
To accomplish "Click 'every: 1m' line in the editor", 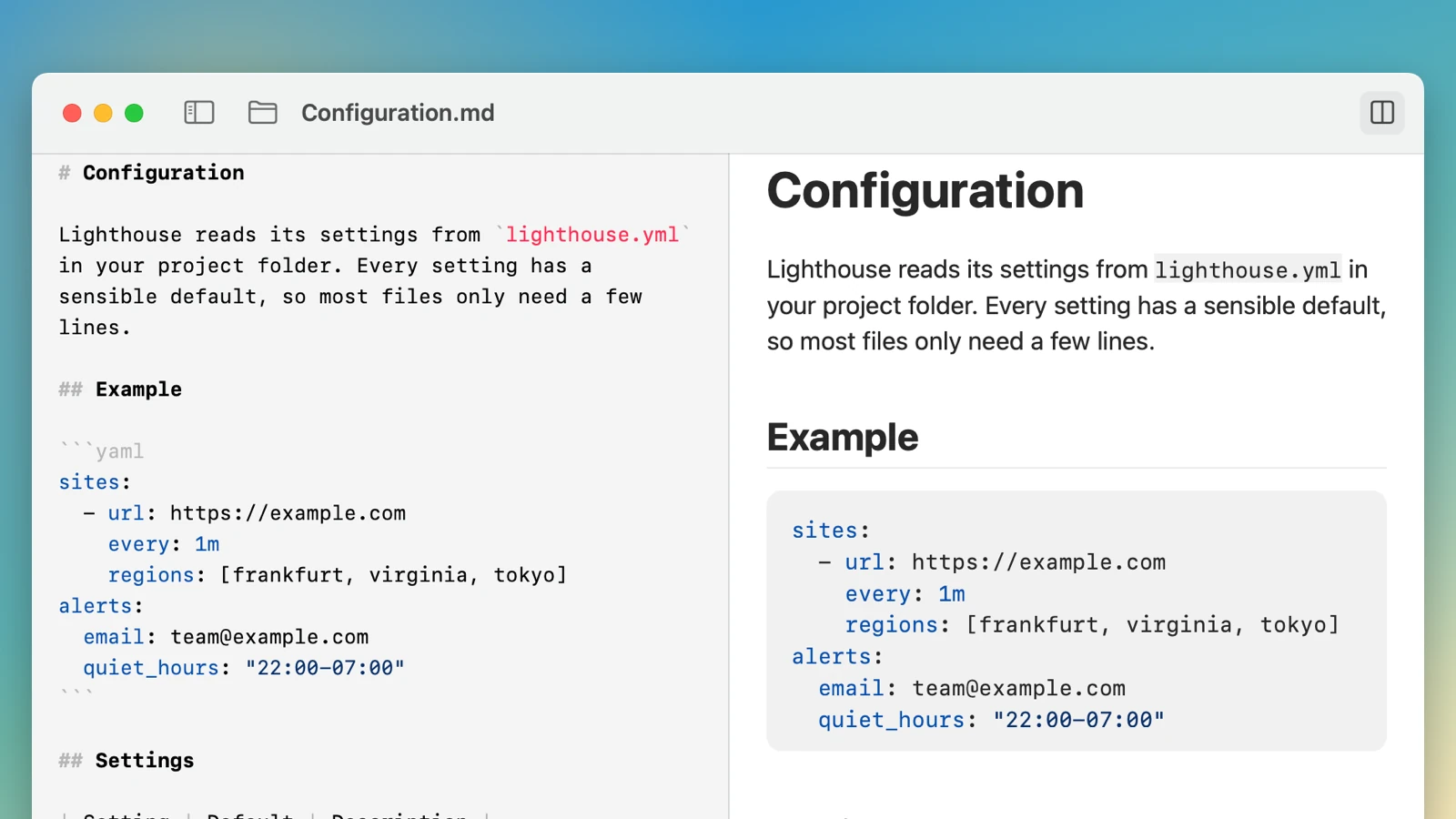I will coord(164,544).
